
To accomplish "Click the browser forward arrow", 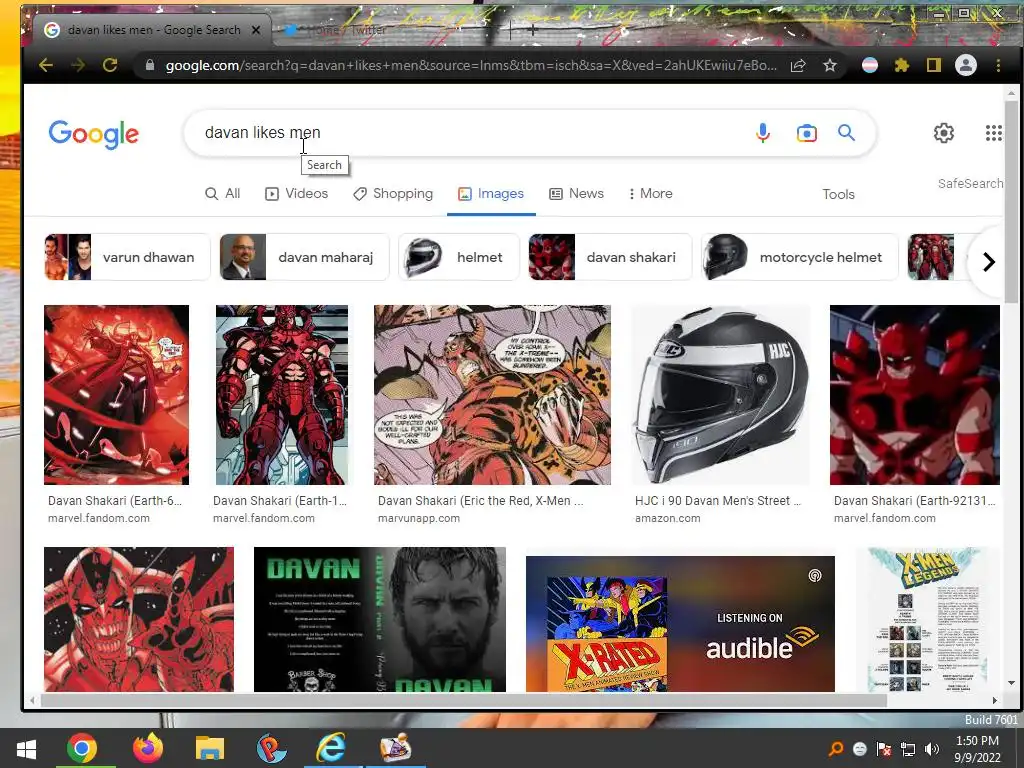I will [78, 65].
